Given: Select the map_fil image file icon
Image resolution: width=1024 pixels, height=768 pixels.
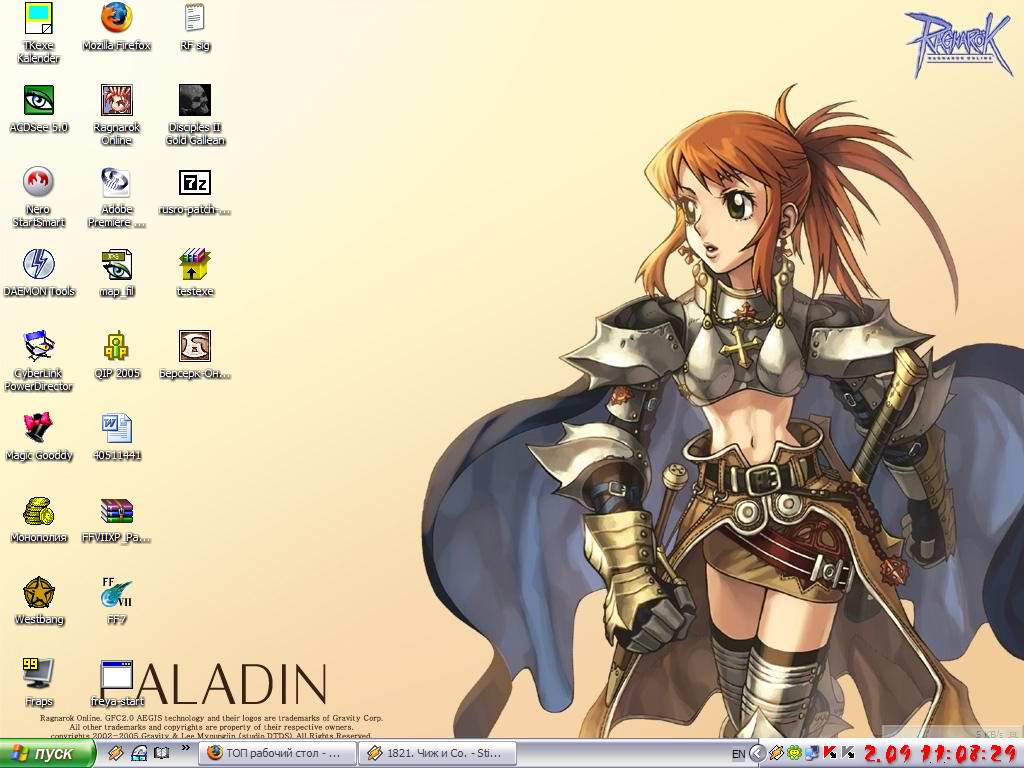Looking at the screenshot, I should pyautogui.click(x=117, y=273).
